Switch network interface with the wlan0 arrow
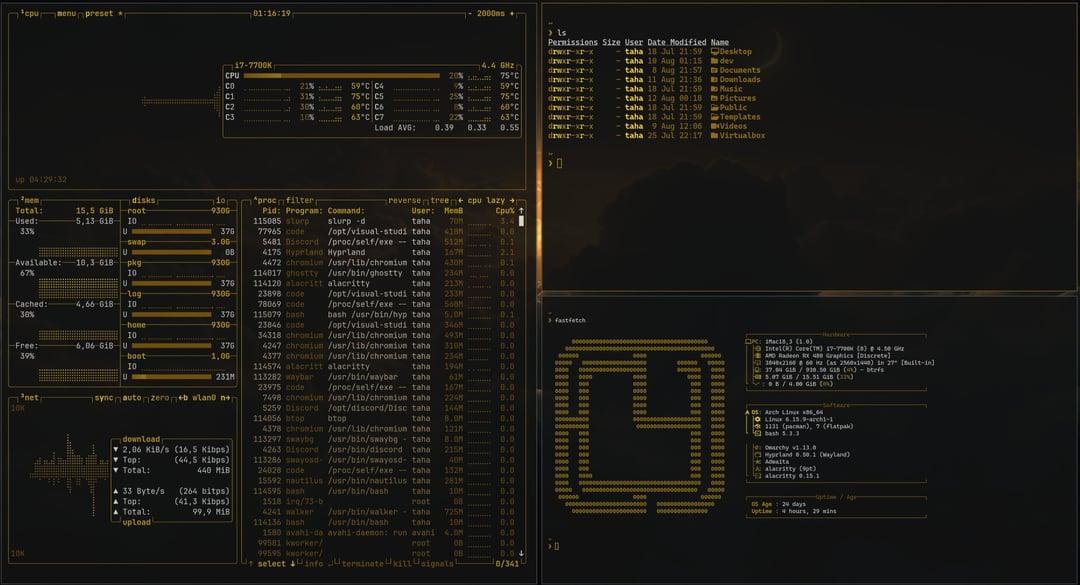 (228, 397)
